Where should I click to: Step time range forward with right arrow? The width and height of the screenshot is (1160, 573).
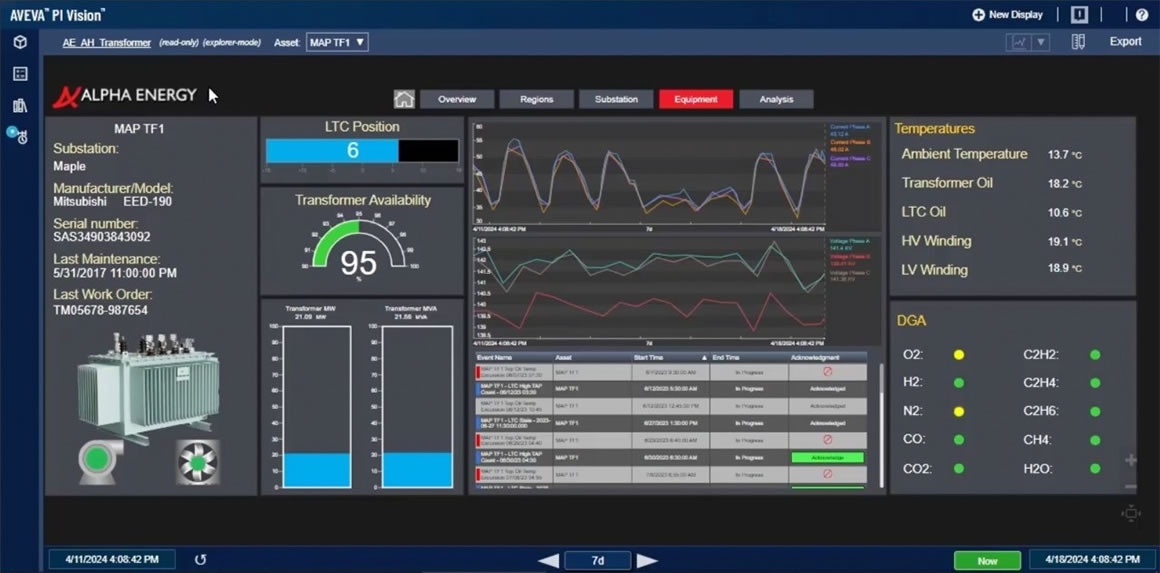pyautogui.click(x=647, y=560)
